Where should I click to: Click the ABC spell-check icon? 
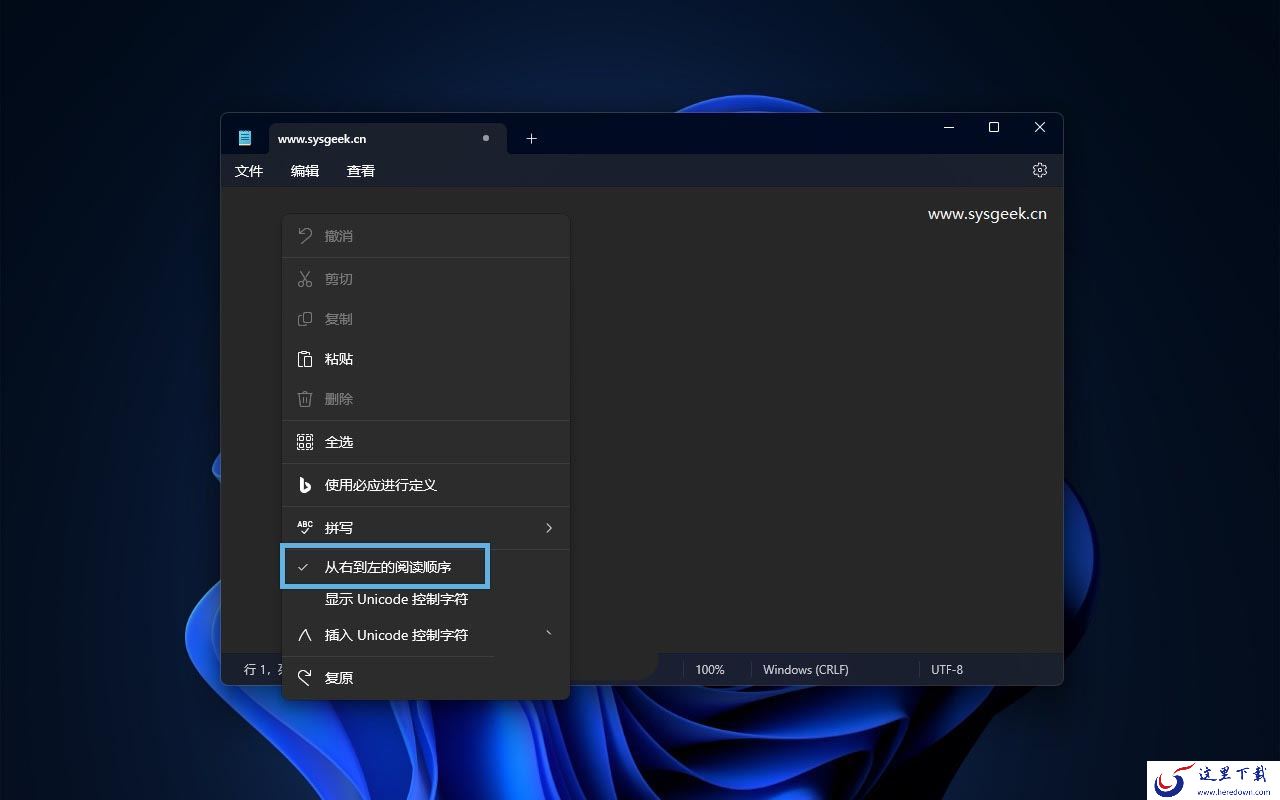pos(305,527)
